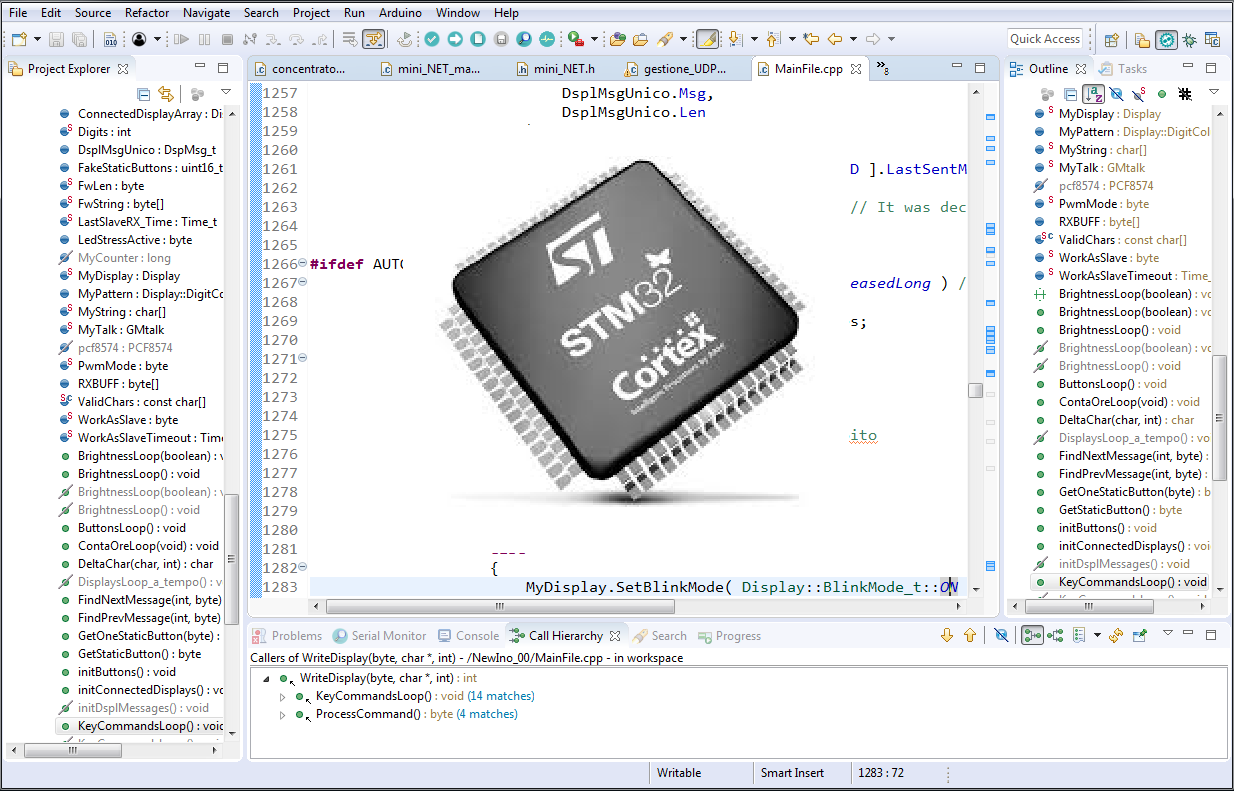The height and width of the screenshot is (791, 1234).
Task: Click the "Smart Insert" status bar entry
Action: click(x=793, y=773)
